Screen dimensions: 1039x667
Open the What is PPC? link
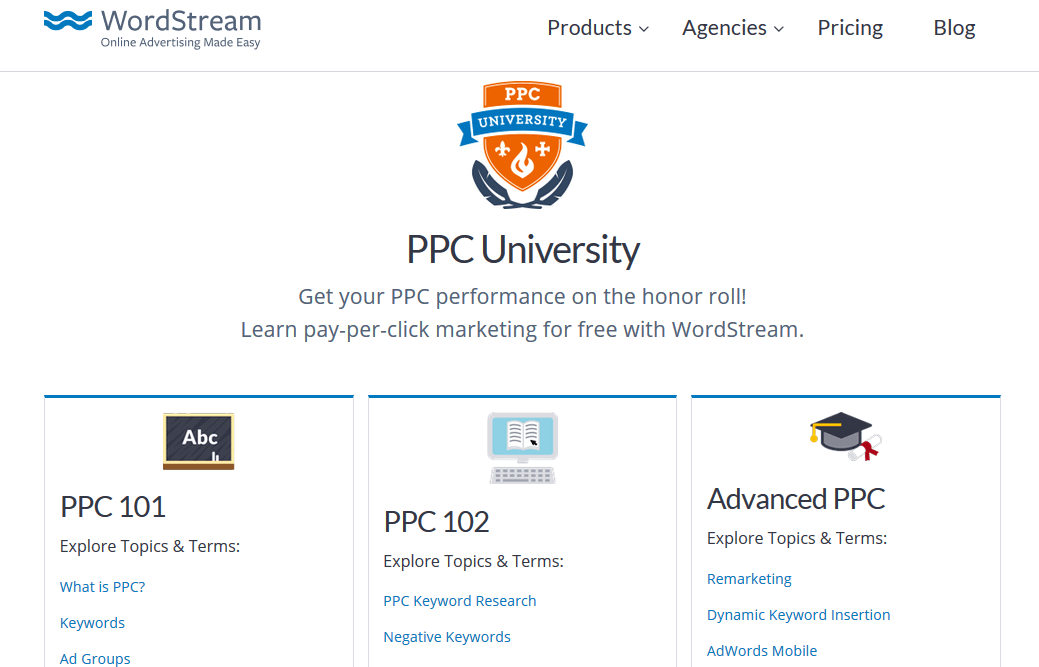coord(102,587)
